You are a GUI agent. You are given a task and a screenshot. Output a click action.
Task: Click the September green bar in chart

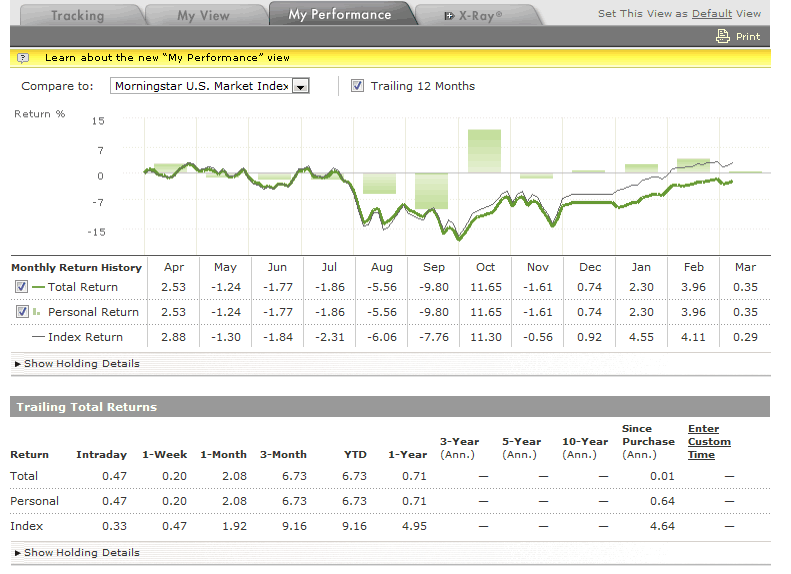432,191
